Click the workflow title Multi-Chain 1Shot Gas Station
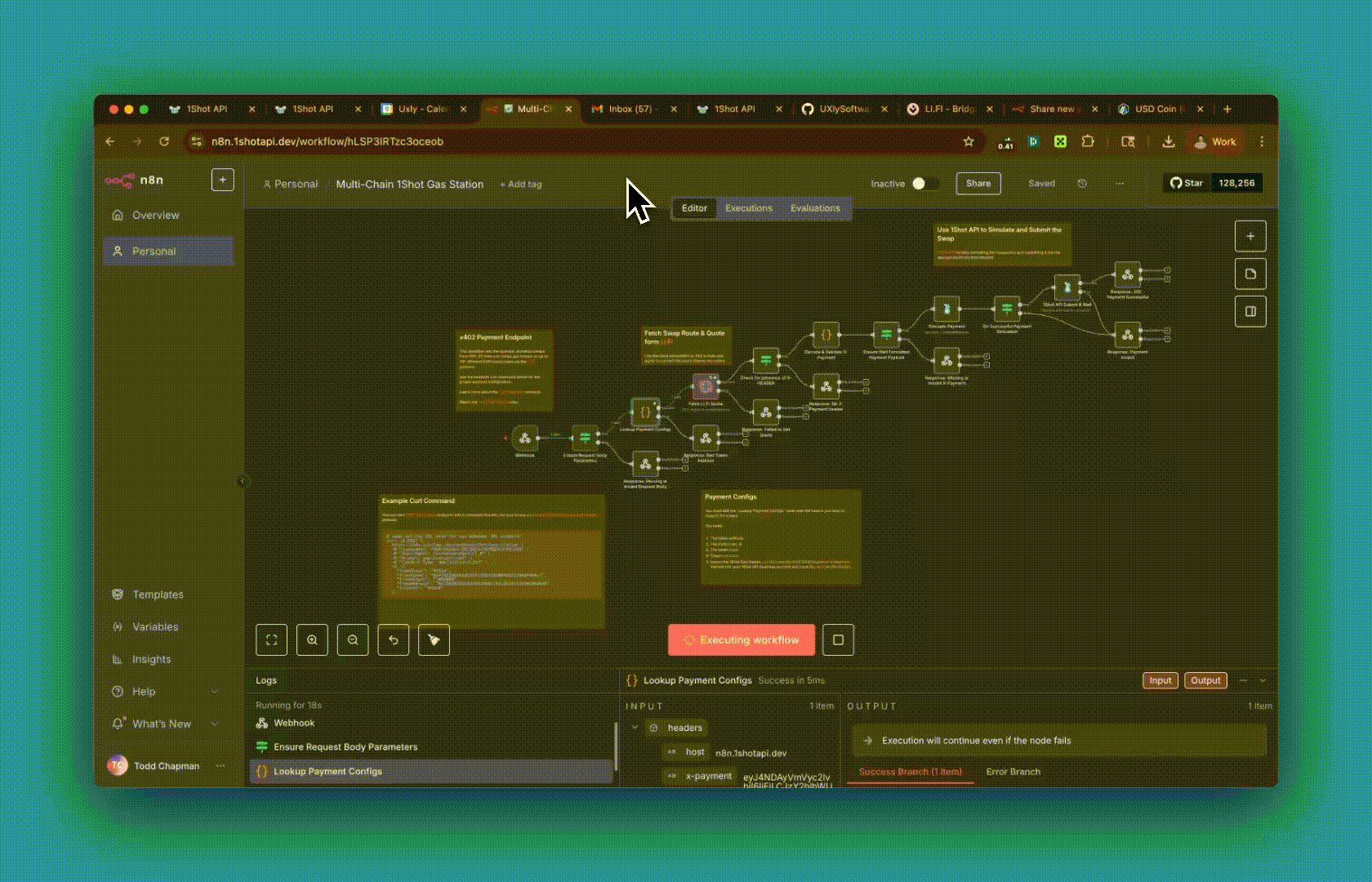Viewport: 1372px width, 882px height. point(409,185)
